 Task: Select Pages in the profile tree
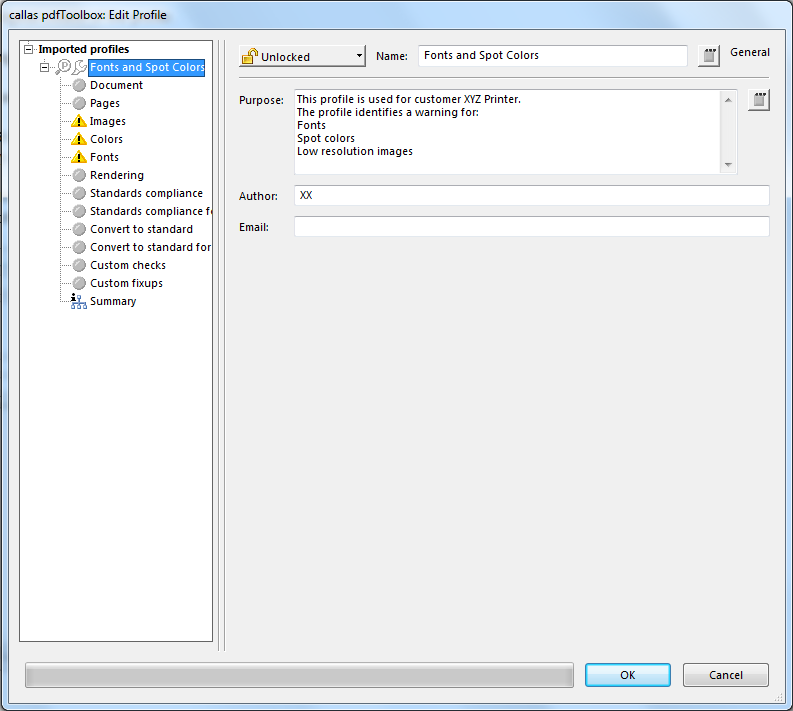point(104,103)
